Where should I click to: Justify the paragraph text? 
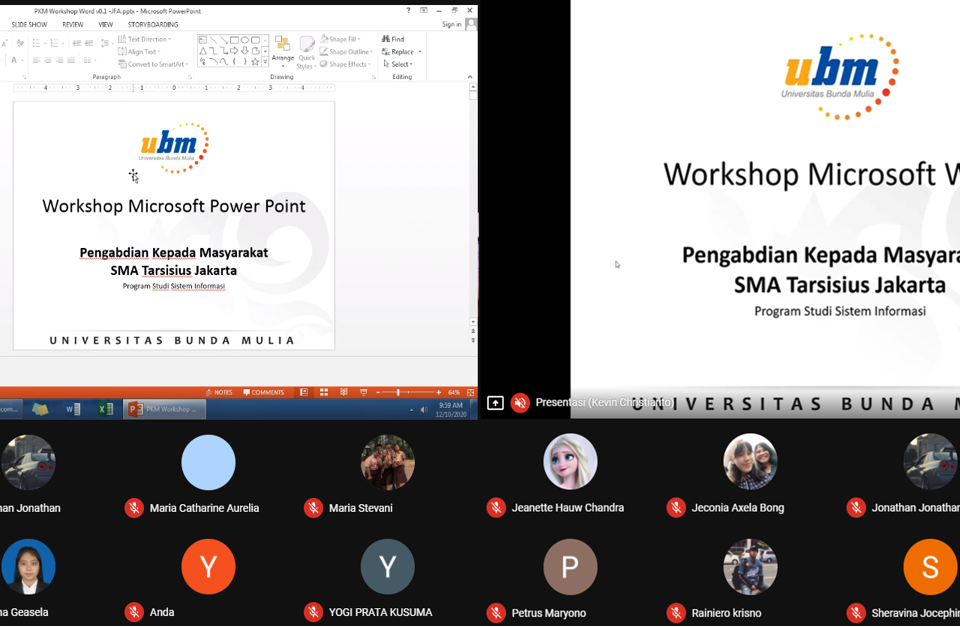pyautogui.click(x=71, y=60)
